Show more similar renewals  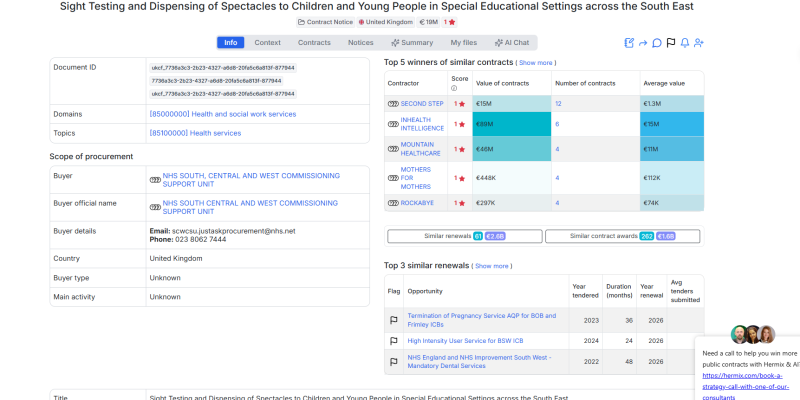click(492, 266)
